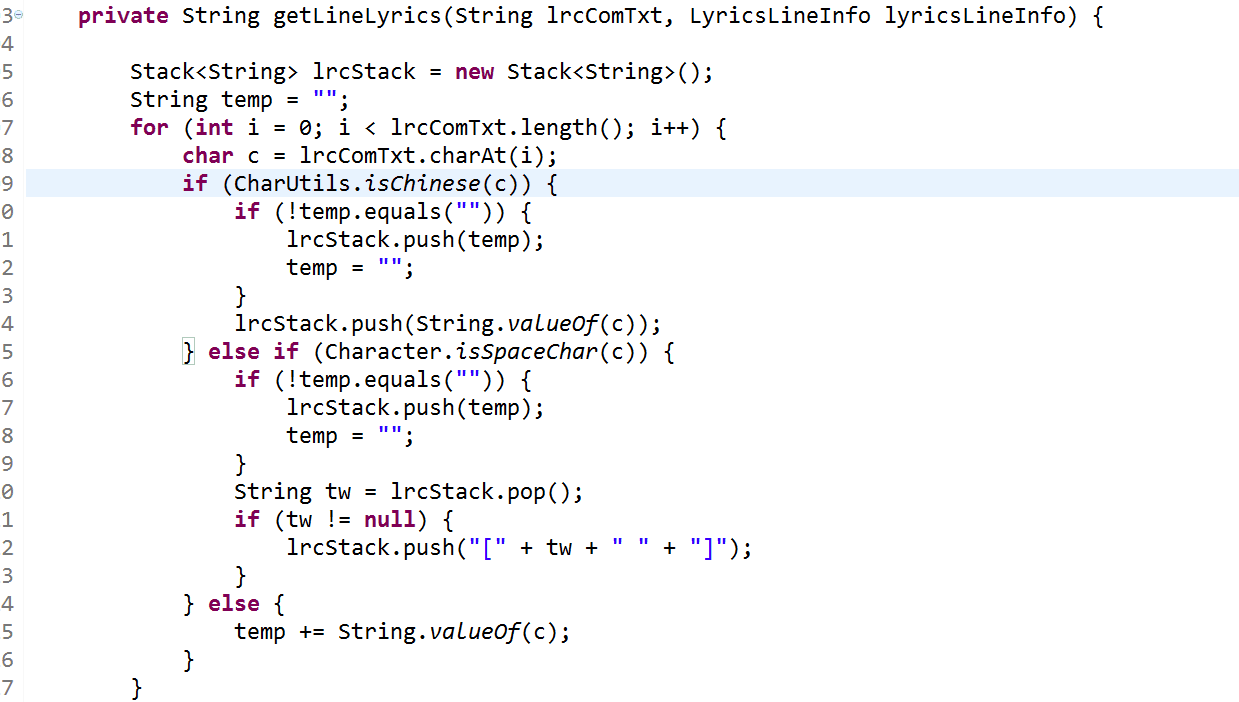Click the else if keywords
Image resolution: width=1239 pixels, height=702 pixels.
[x=253, y=353]
